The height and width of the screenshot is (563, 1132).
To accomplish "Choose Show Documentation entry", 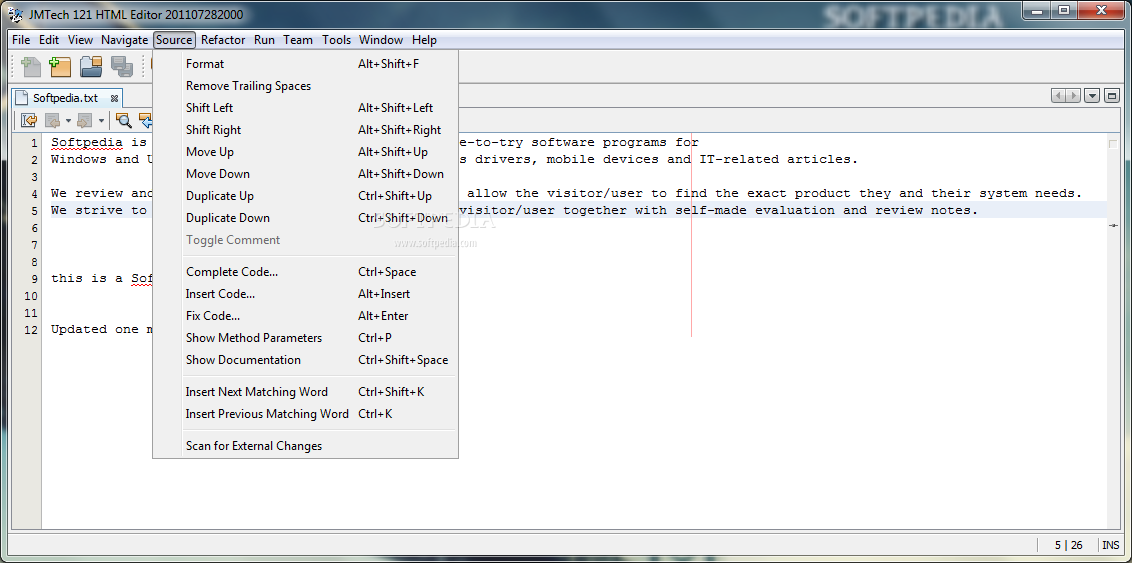I will point(305,360).
